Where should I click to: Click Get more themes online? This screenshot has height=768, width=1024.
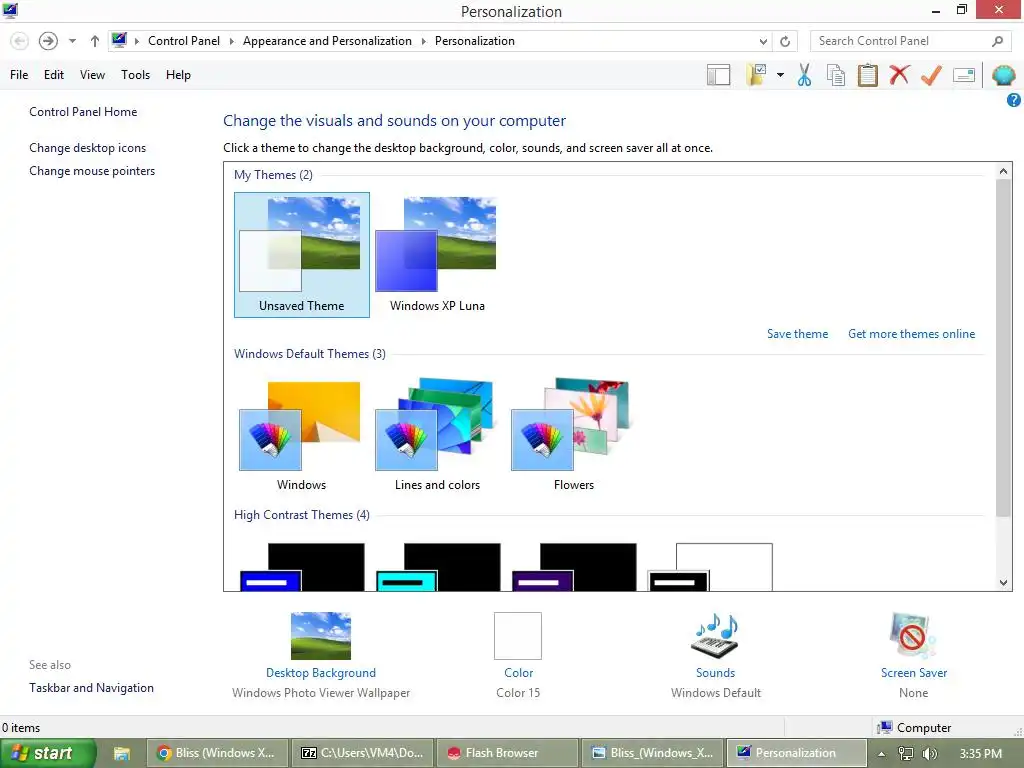tap(911, 334)
